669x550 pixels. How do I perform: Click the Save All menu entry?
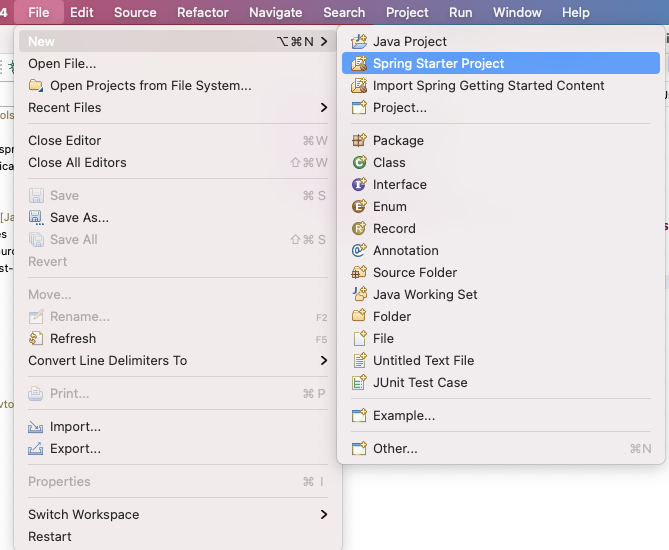177,239
